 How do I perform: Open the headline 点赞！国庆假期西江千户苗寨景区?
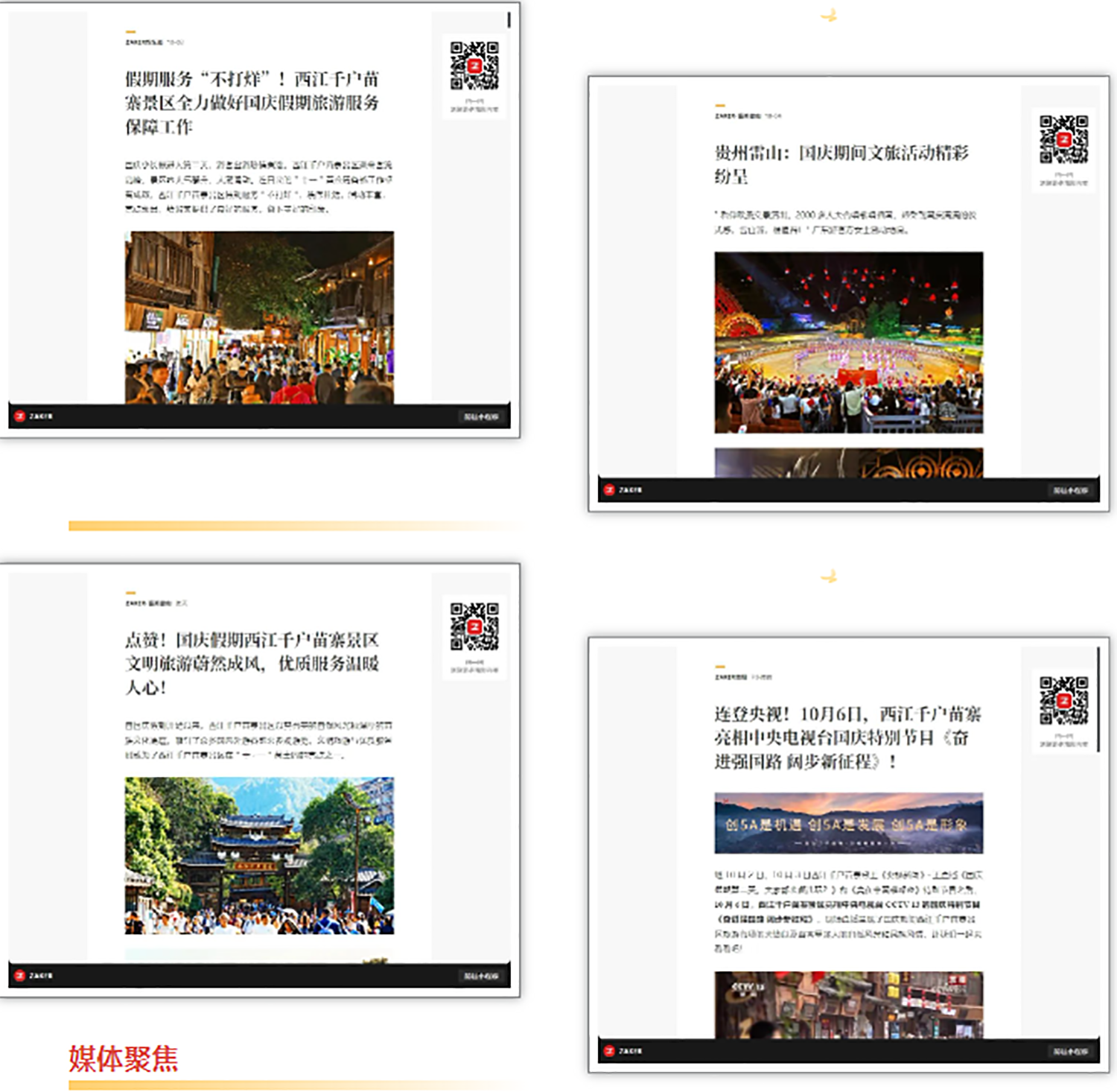[252, 663]
